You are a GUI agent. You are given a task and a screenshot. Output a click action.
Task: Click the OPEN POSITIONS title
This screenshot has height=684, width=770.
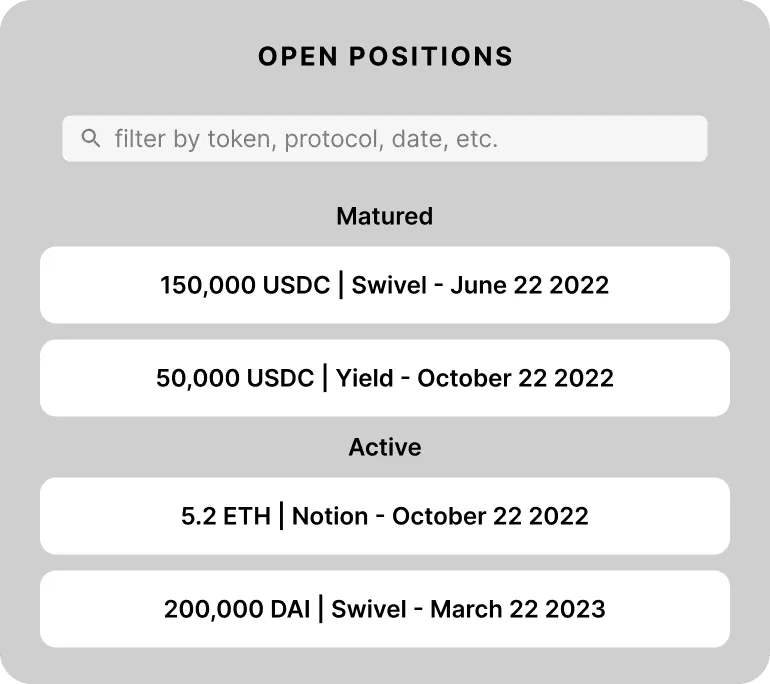385,57
